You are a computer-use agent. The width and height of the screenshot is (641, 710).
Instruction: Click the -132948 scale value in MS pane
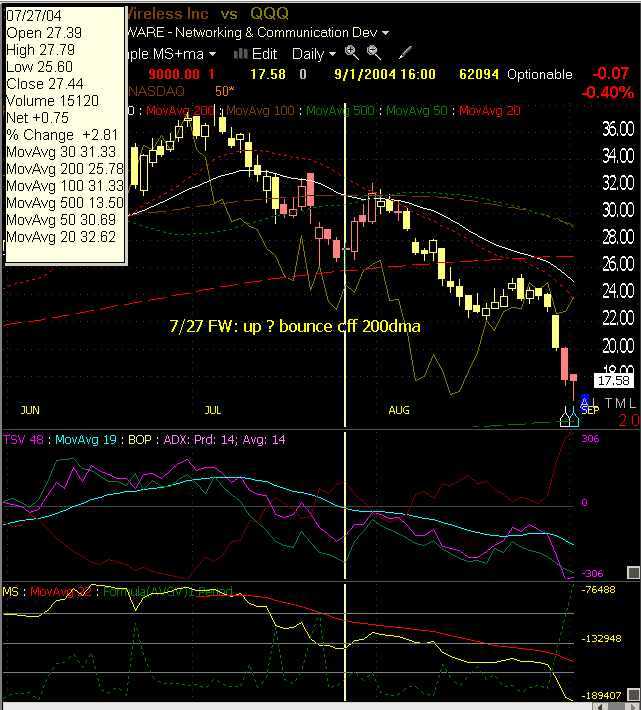point(601,638)
